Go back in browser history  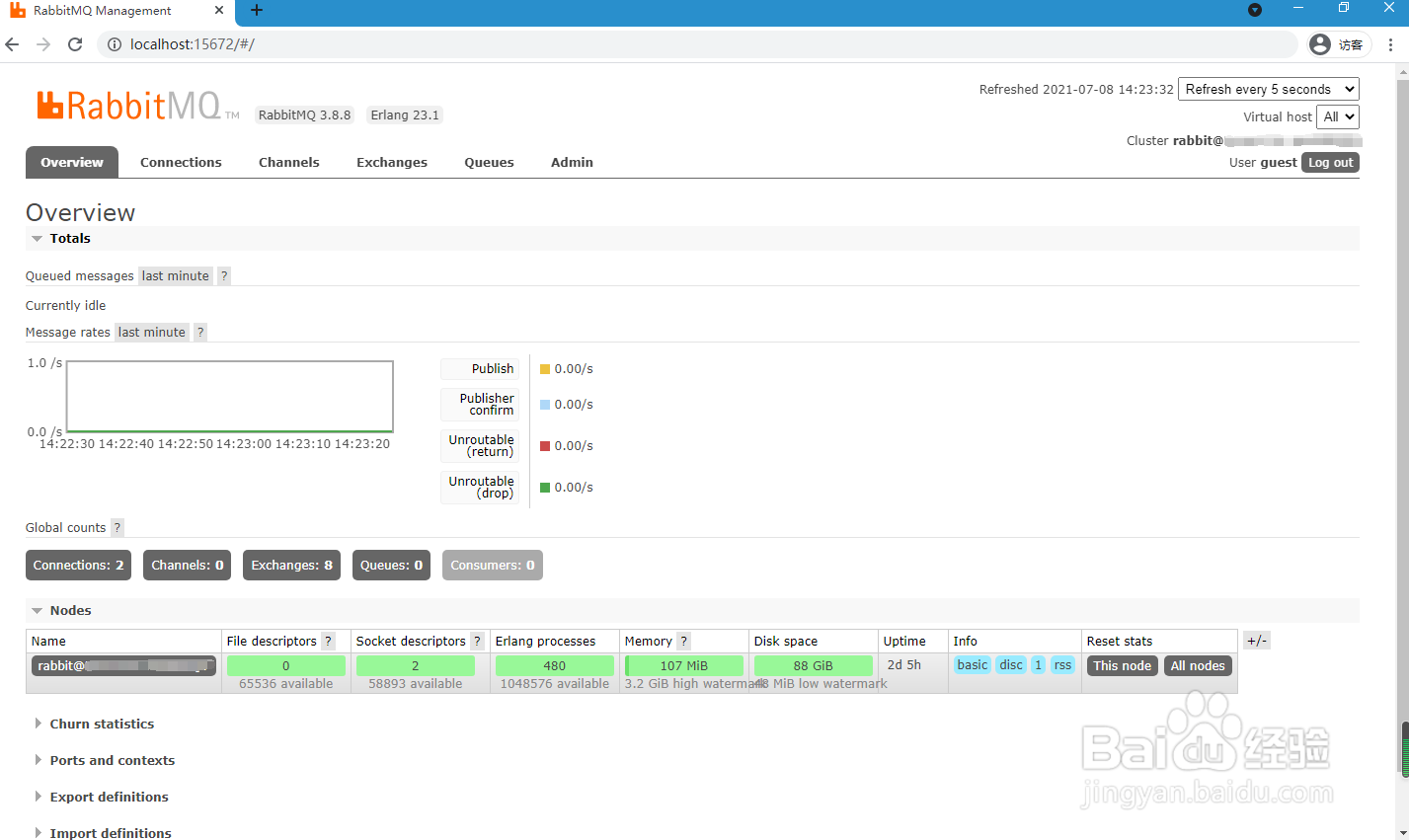[x=13, y=44]
